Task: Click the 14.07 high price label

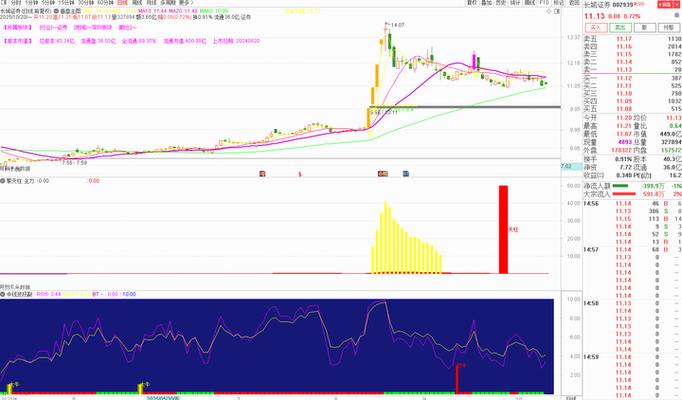Action: coord(398,25)
